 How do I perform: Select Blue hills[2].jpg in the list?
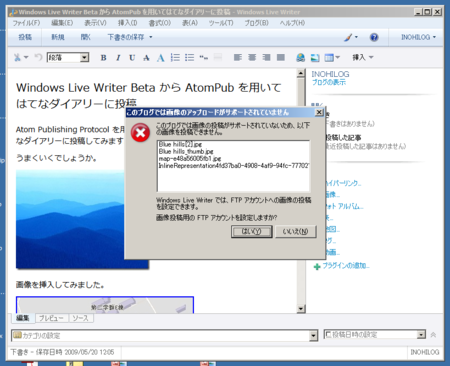pos(180,144)
